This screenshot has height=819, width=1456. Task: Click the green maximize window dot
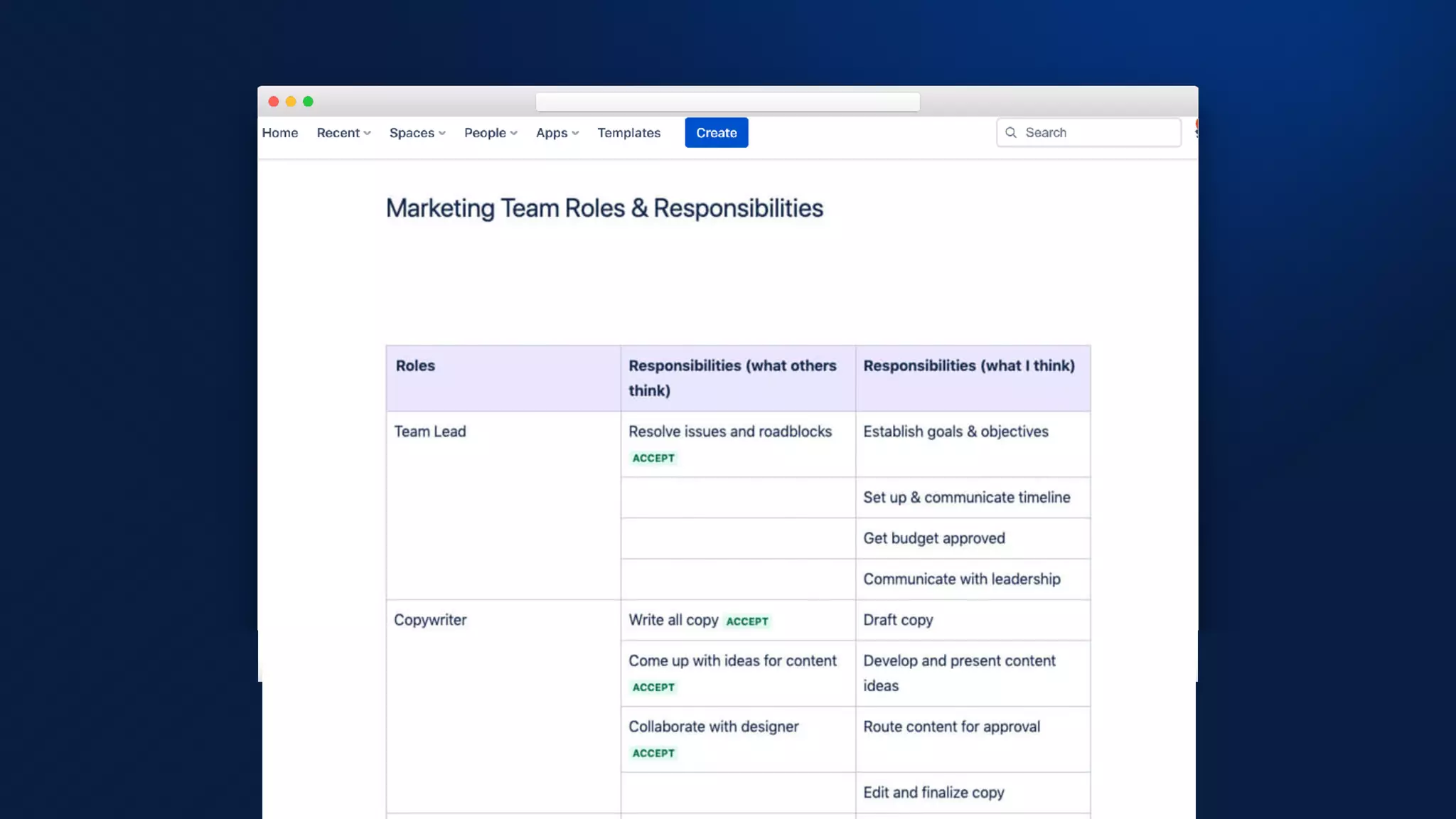point(308,102)
